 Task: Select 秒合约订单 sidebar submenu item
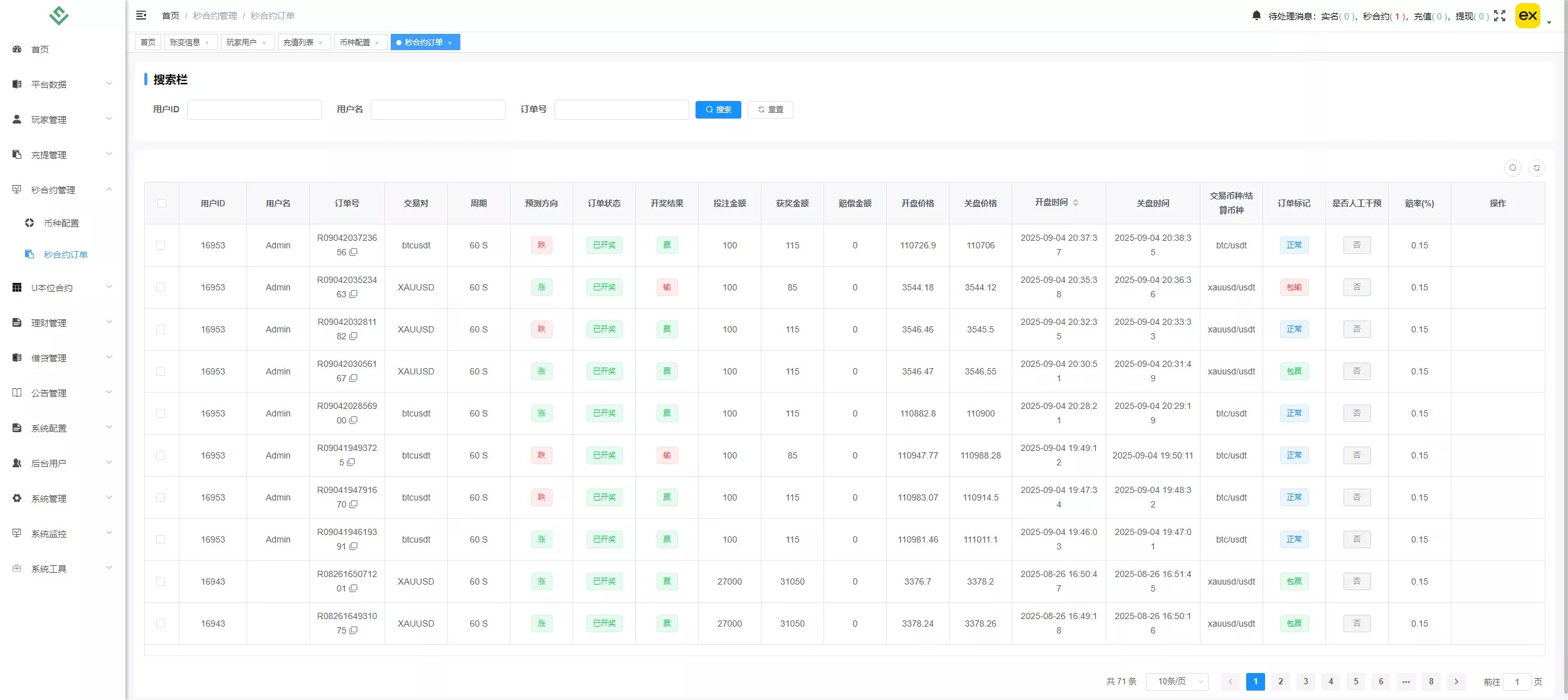(63, 254)
